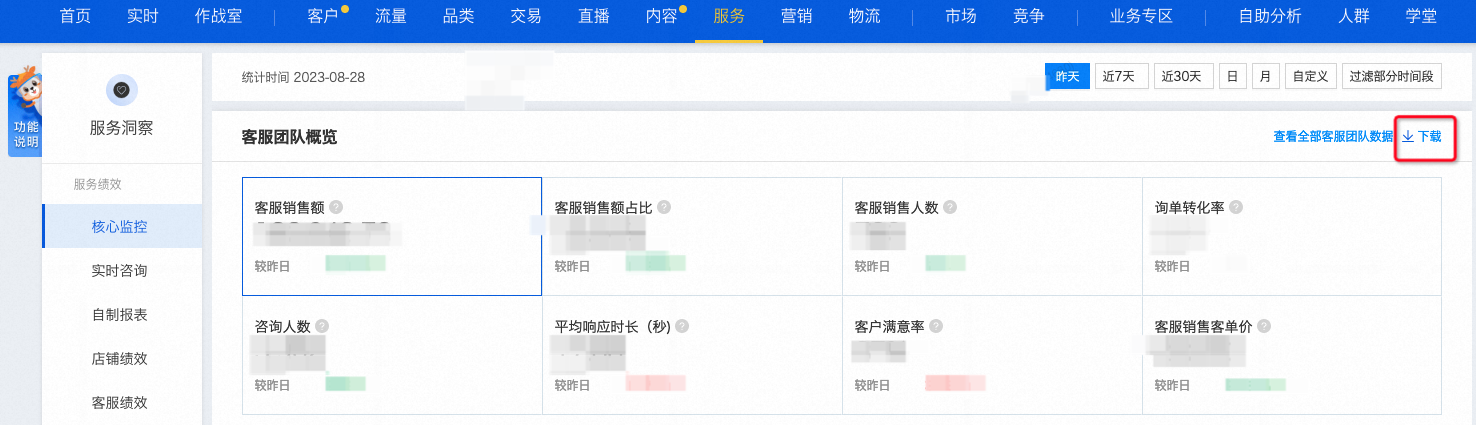
Task: Open 自制报表 in the sidebar
Action: click(x=121, y=314)
